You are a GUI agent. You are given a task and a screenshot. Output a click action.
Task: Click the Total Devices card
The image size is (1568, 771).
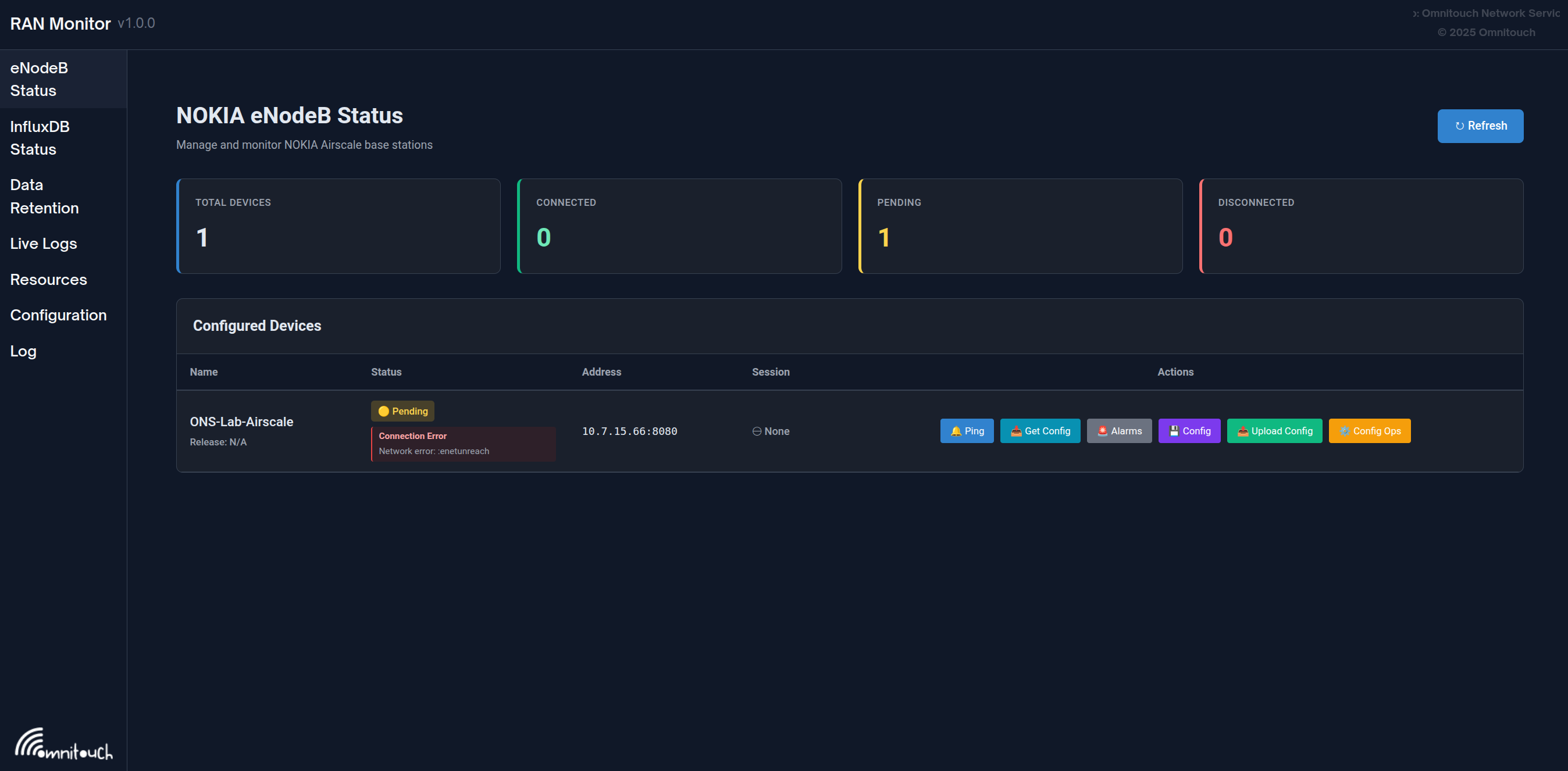338,226
